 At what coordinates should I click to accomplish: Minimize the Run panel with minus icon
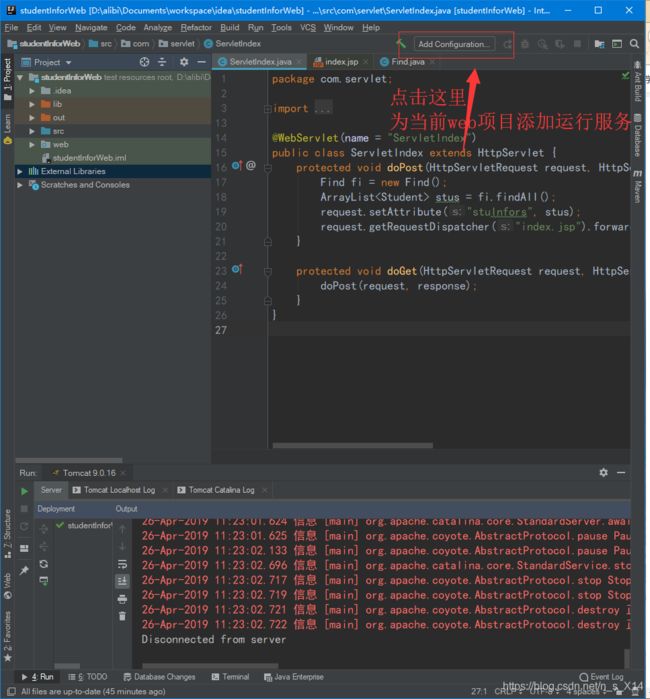pyautogui.click(x=621, y=472)
